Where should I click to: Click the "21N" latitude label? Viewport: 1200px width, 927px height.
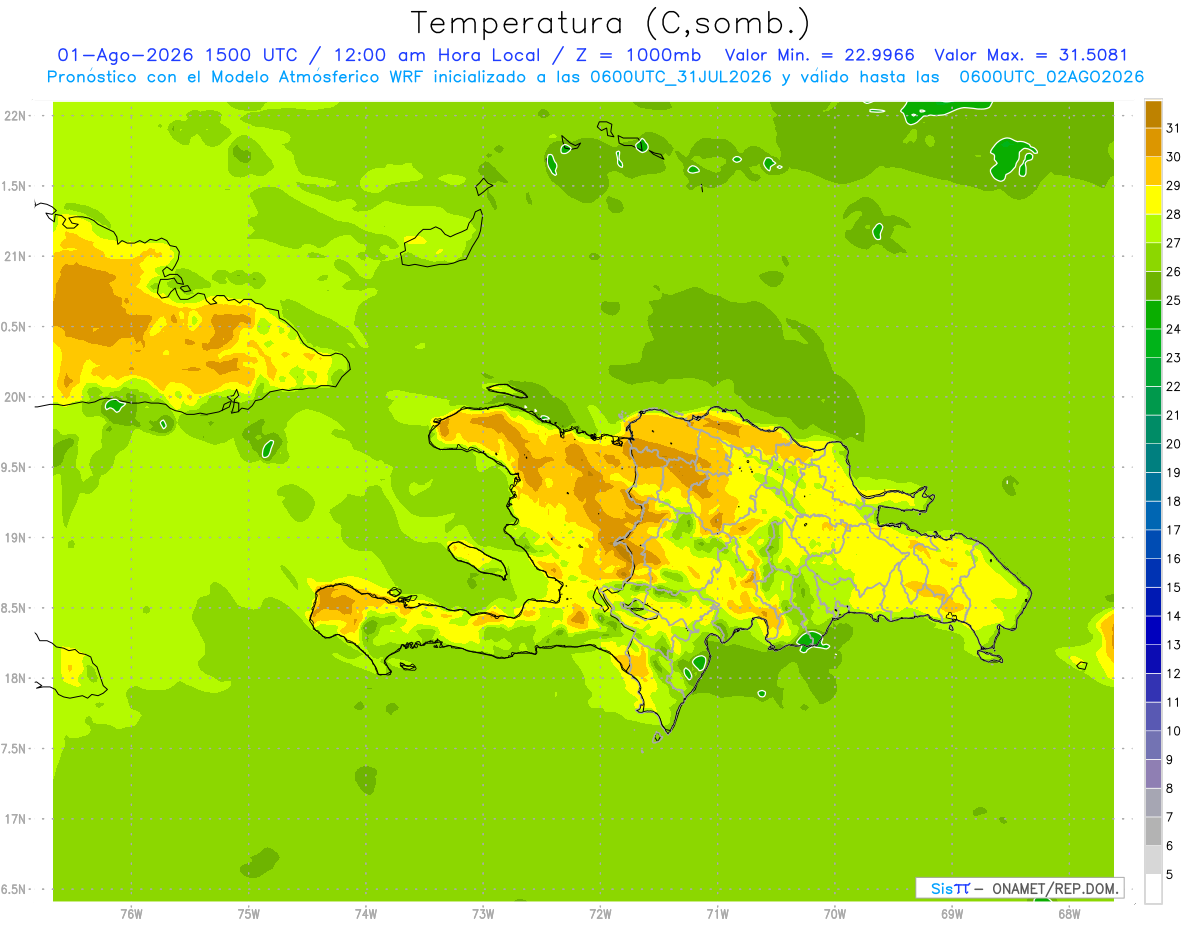[14, 256]
